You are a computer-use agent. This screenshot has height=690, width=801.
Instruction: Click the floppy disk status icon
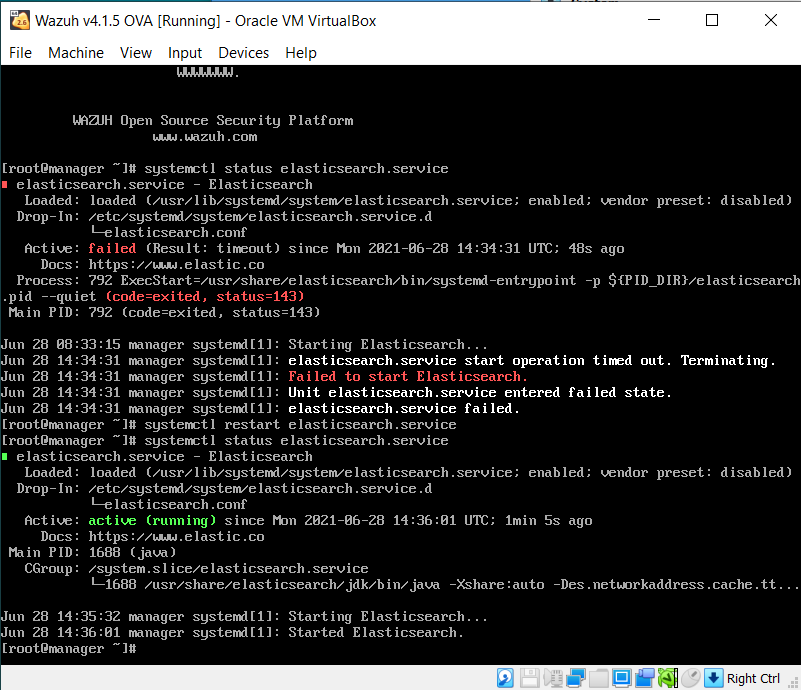point(529,678)
